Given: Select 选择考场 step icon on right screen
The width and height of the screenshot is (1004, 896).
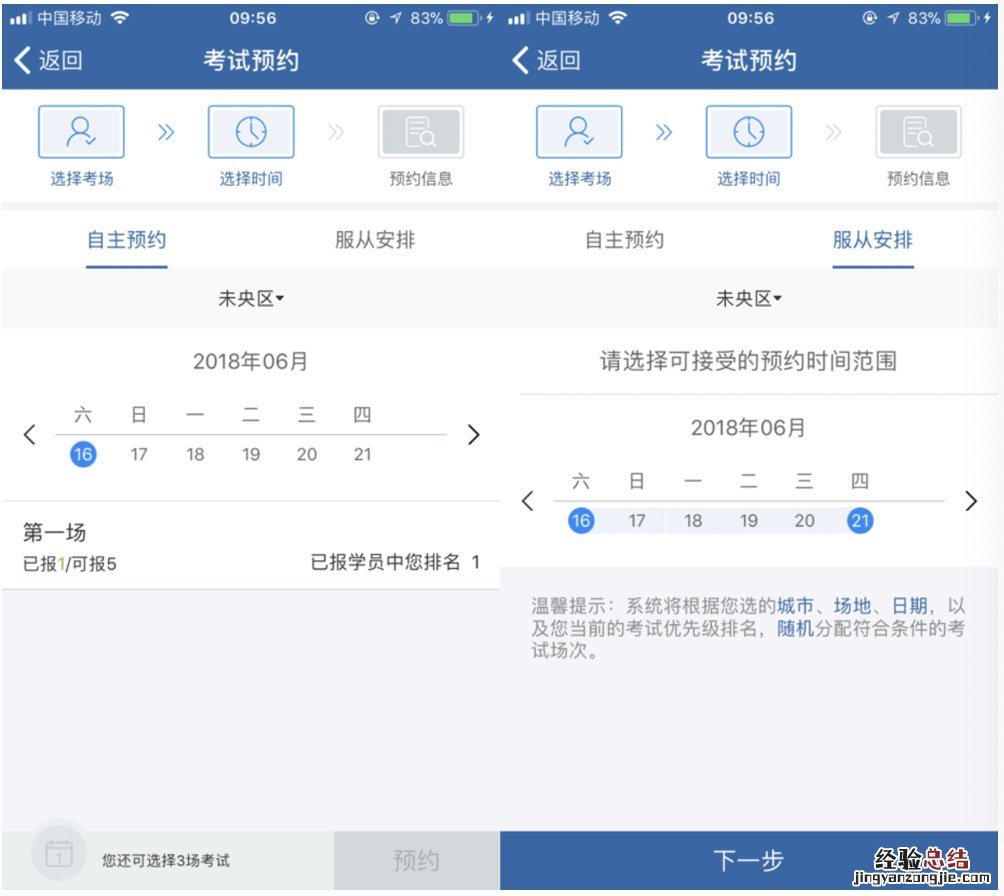Looking at the screenshot, I should [579, 132].
